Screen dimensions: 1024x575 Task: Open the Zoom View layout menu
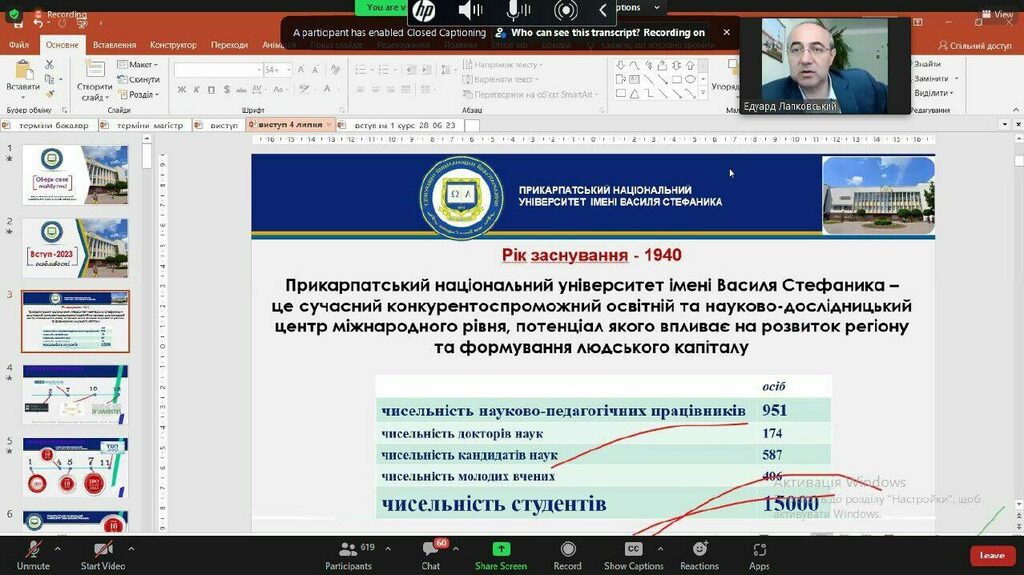pos(998,14)
